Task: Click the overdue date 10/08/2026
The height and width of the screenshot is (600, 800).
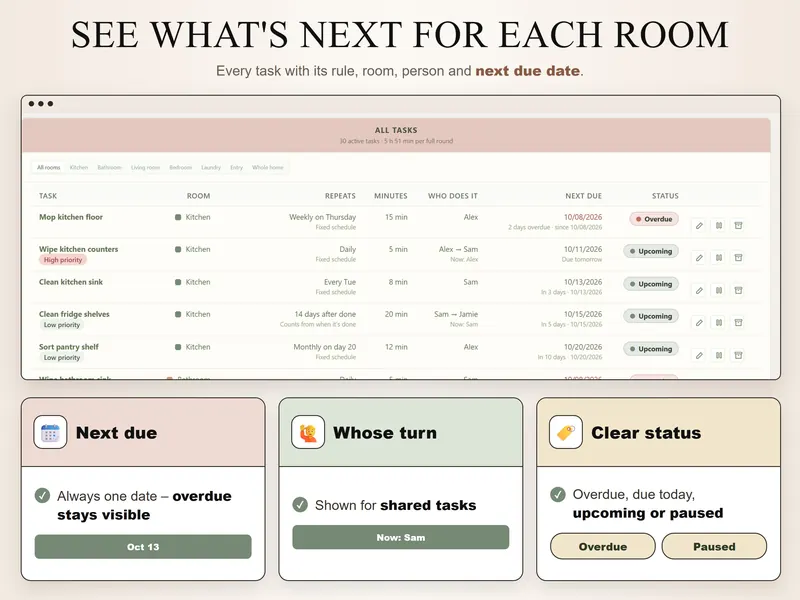Action: pos(583,217)
